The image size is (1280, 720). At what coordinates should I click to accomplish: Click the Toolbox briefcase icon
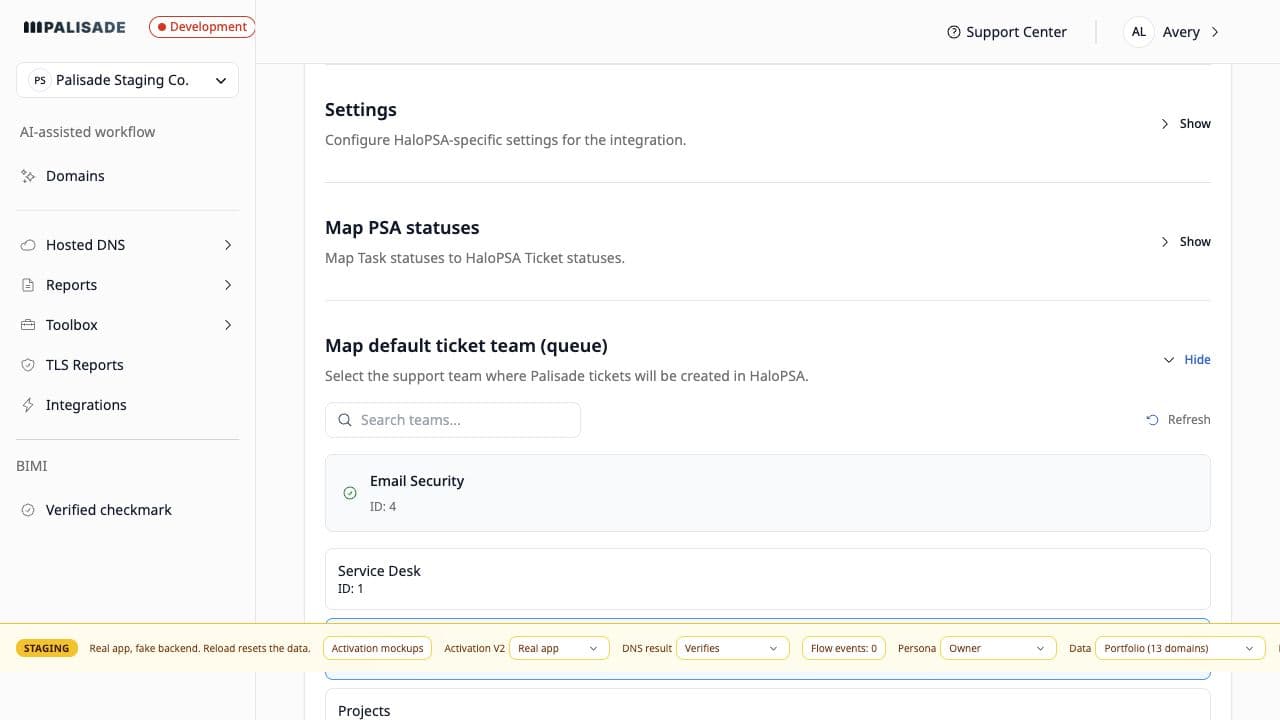point(28,325)
